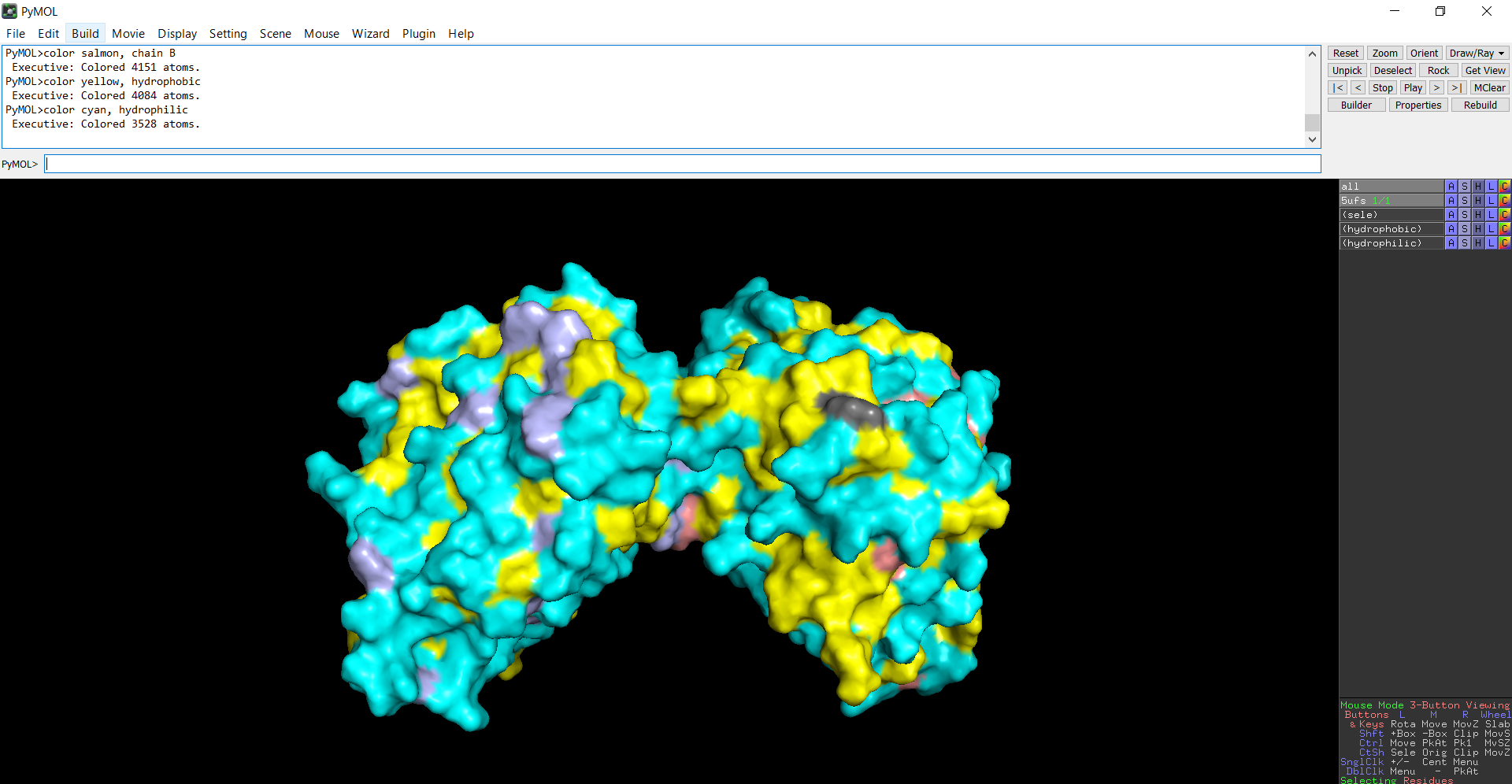Screen dimensions: 1512x784
Task: Click the Unpick button
Action: pyautogui.click(x=1347, y=71)
